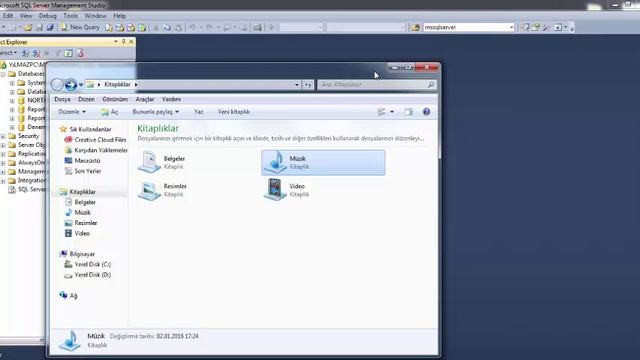Open the View menu in SSMS
This screenshot has width=640, height=360.
pyautogui.click(x=26, y=16)
